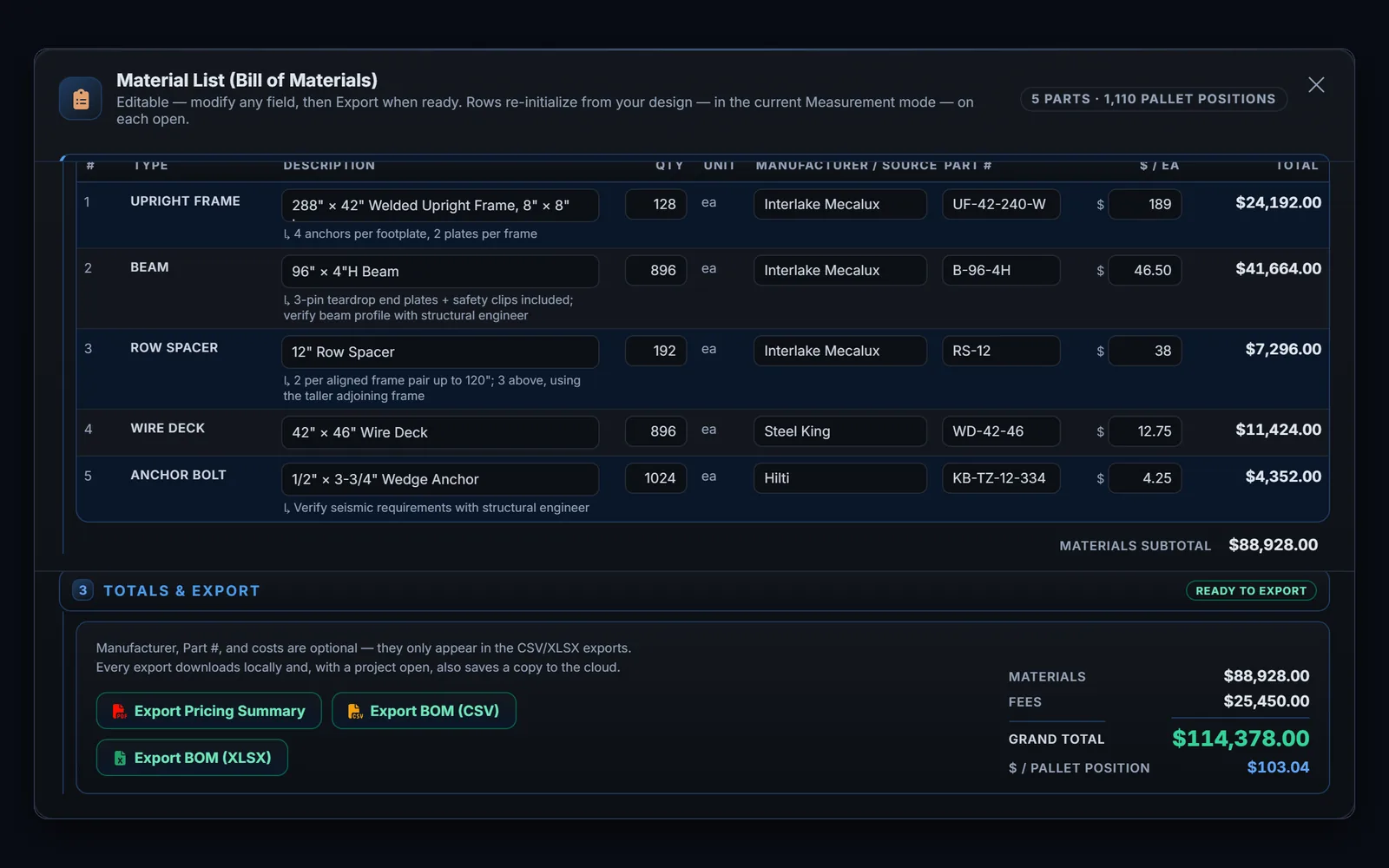The width and height of the screenshot is (1389, 868).
Task: Click the 5 Parts pallet positions badge
Action: (1153, 99)
